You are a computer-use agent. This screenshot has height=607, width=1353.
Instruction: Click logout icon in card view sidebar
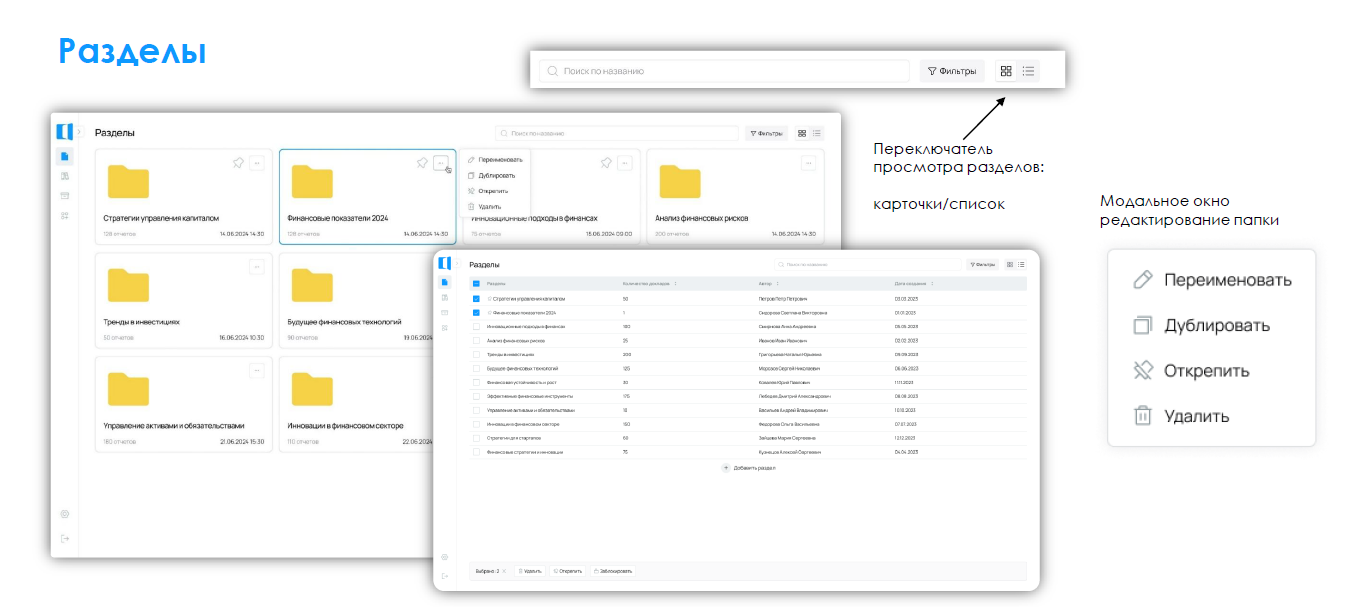coord(64,539)
